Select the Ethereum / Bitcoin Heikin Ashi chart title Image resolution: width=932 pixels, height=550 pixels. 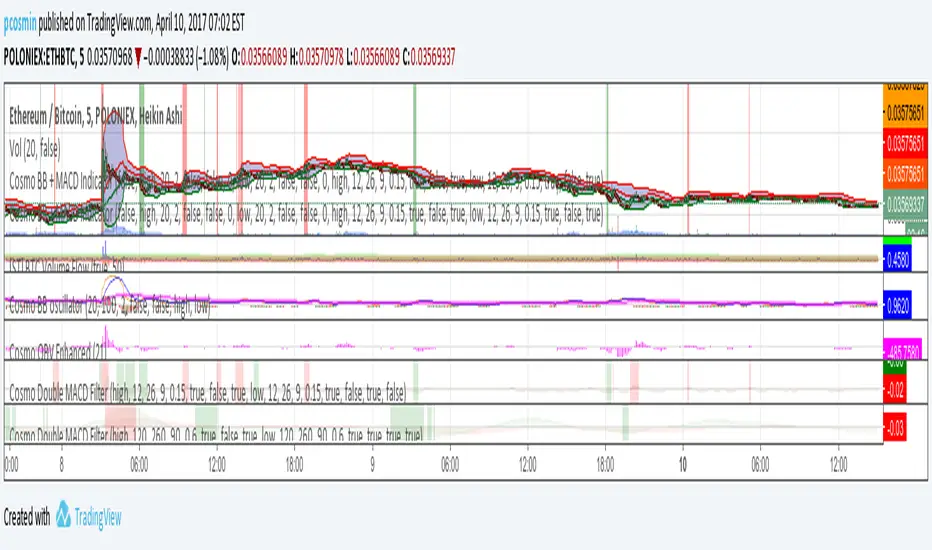(96, 116)
